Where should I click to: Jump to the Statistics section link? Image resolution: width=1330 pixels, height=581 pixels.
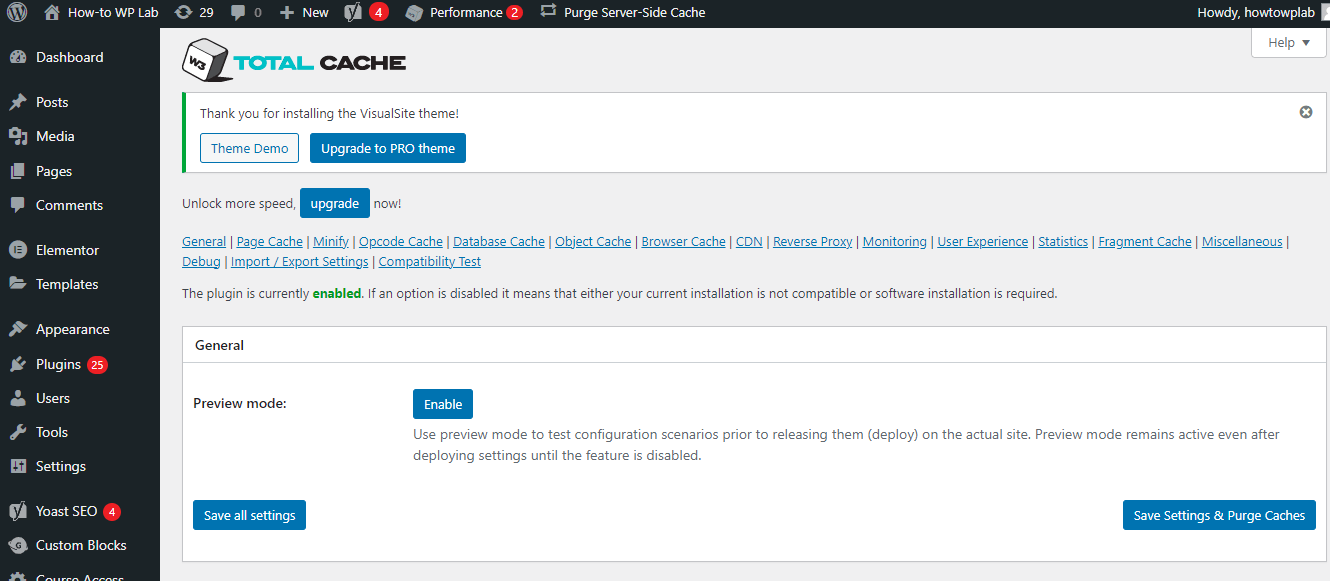point(1063,241)
